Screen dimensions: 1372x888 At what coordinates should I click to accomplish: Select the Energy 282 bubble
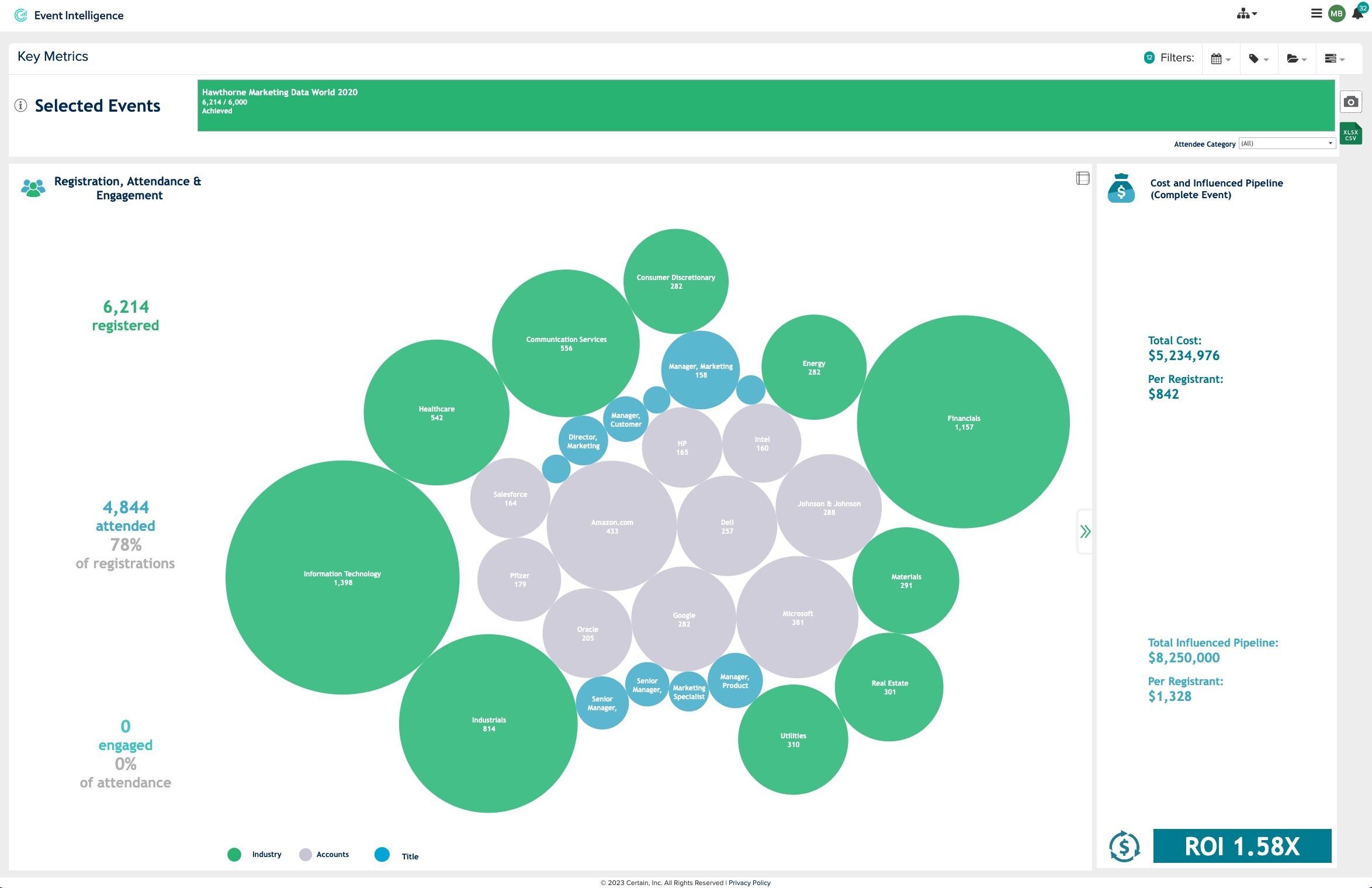coord(814,367)
